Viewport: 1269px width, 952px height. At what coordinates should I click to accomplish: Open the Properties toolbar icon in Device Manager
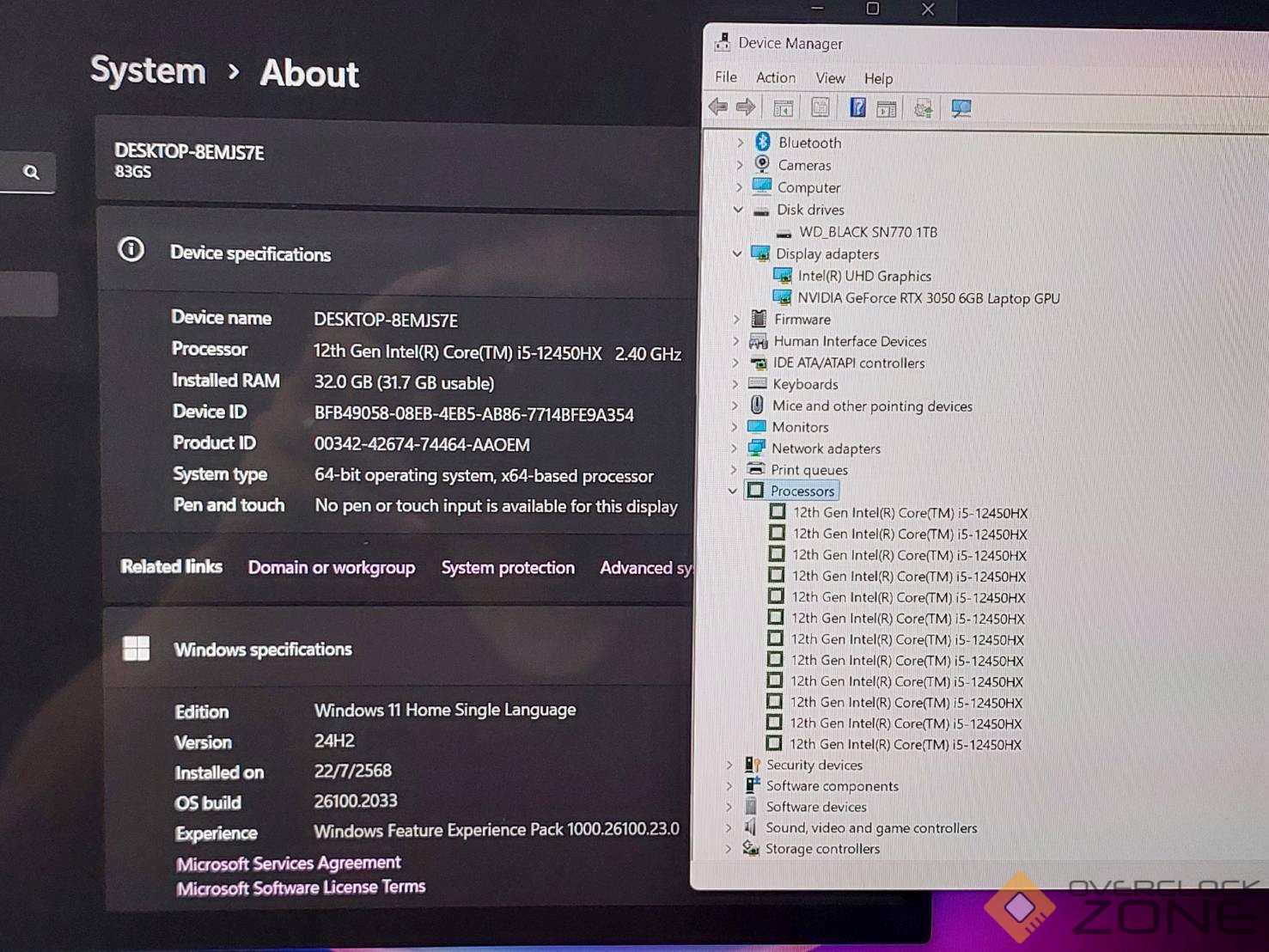point(821,108)
